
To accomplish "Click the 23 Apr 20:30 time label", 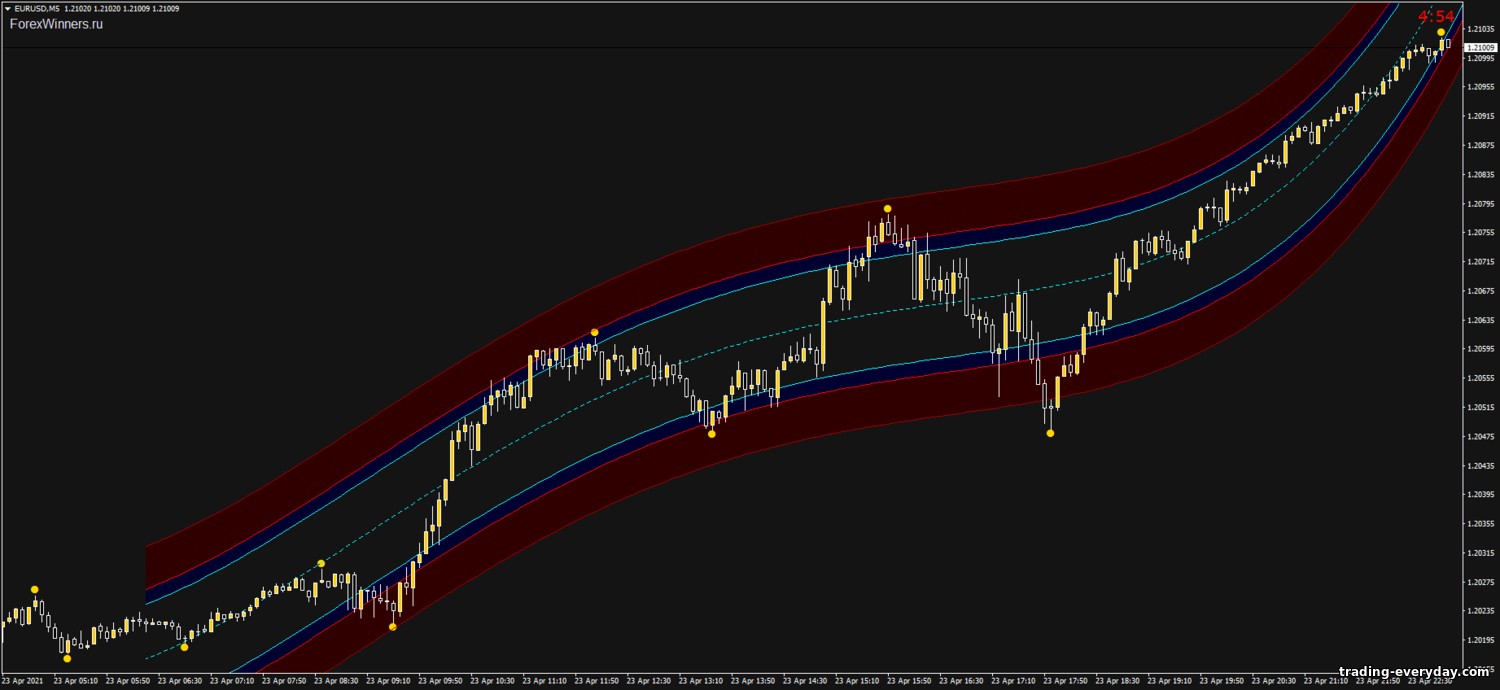I will coord(1272,682).
